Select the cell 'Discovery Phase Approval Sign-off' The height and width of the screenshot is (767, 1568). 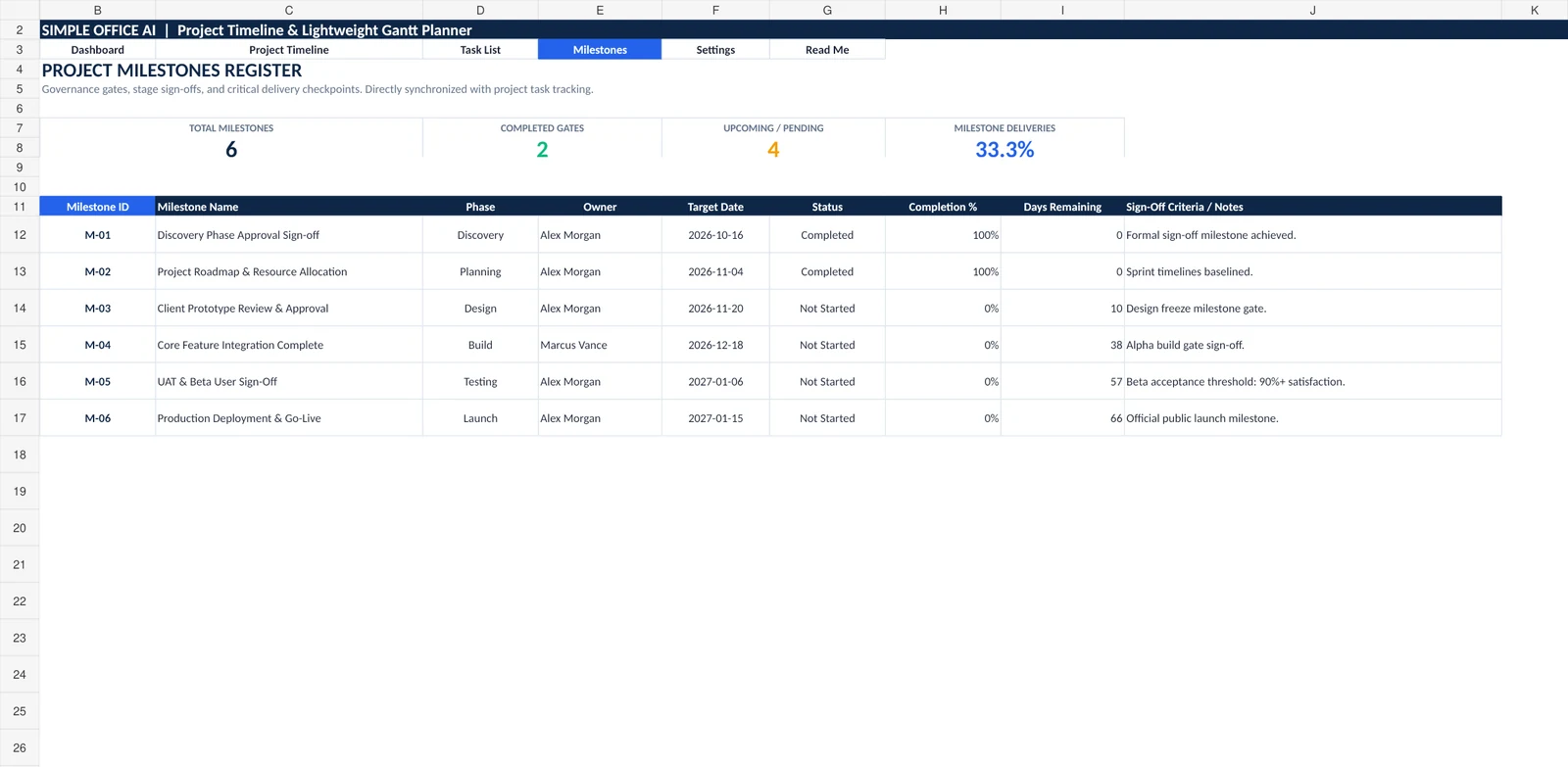coord(289,235)
